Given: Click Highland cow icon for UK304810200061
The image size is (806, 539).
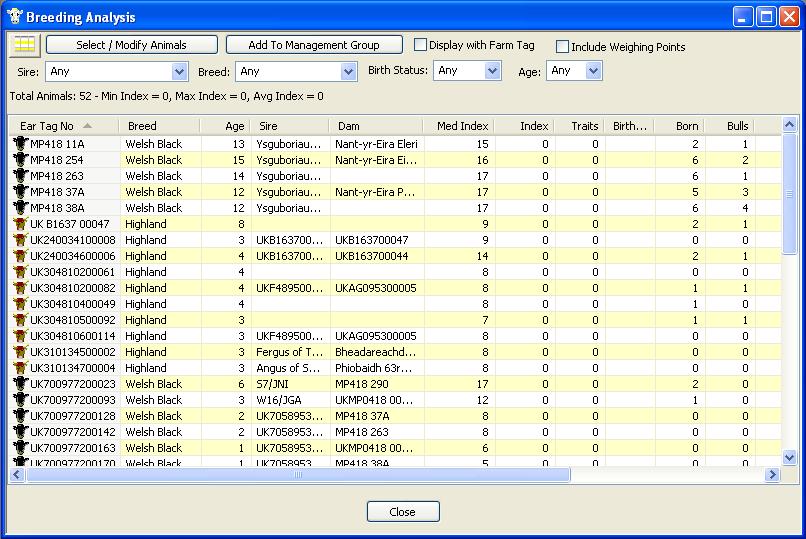Looking at the screenshot, I should point(20,271).
